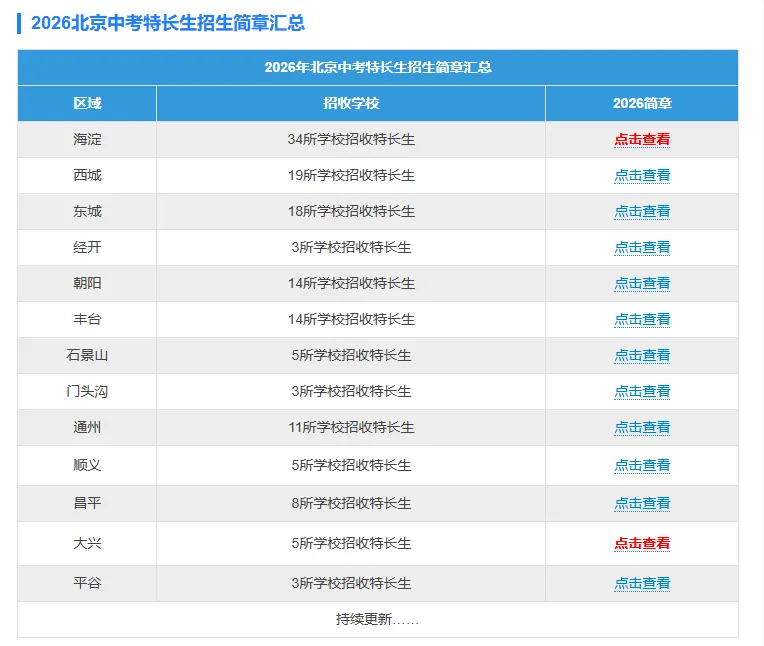The height and width of the screenshot is (646, 764).
Task: Open the 点击查看 link for 通州
Action: 642,428
